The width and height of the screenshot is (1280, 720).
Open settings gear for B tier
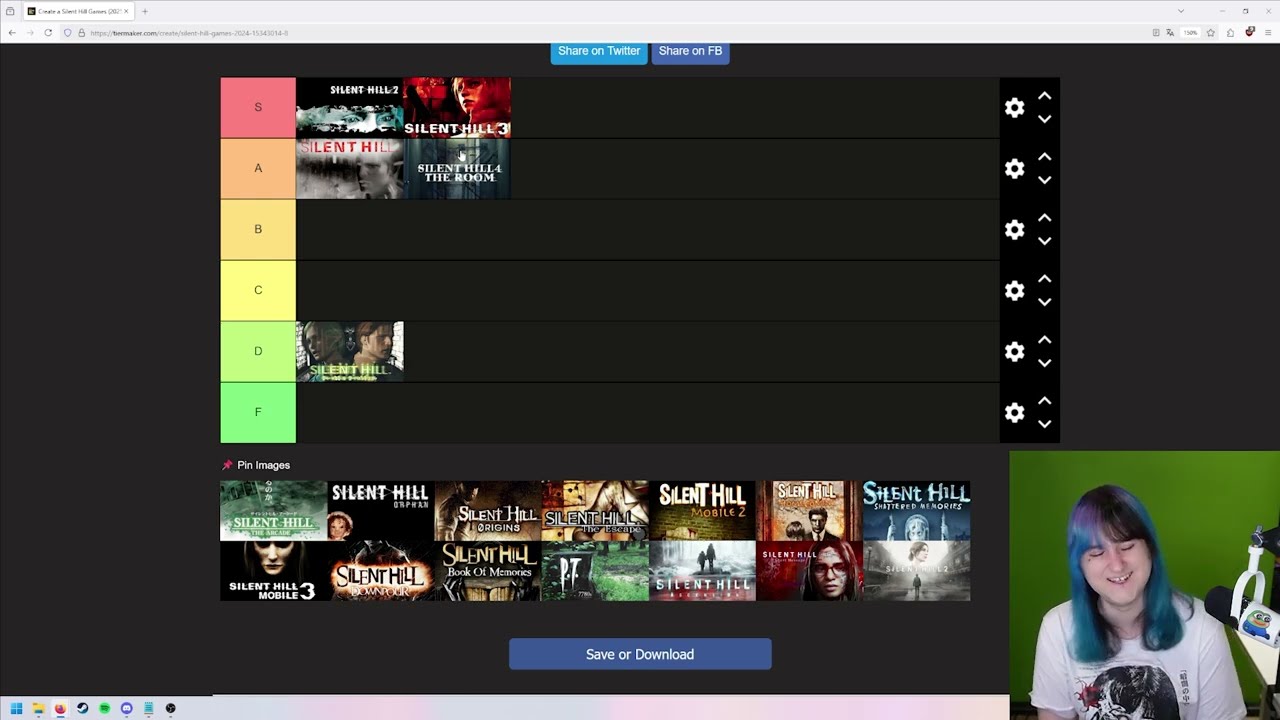pos(1014,230)
